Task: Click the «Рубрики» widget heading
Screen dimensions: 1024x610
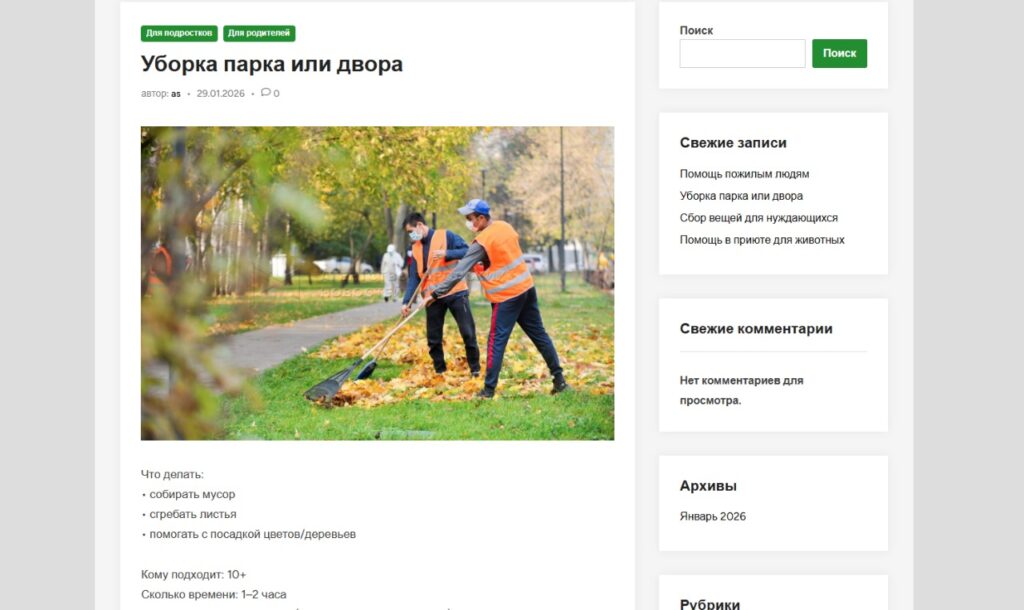Action: (710, 603)
